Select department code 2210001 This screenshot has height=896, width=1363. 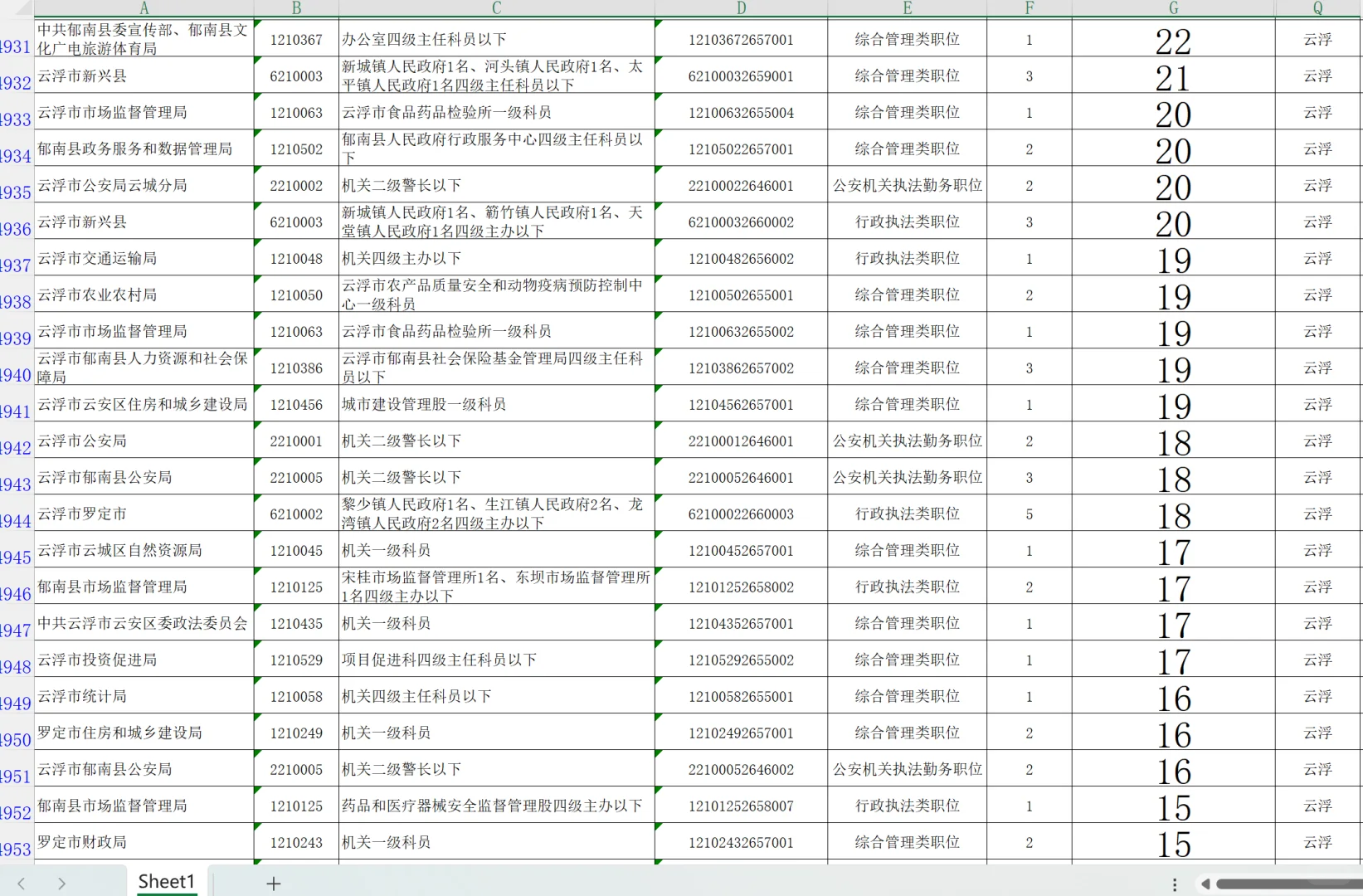[x=296, y=441]
